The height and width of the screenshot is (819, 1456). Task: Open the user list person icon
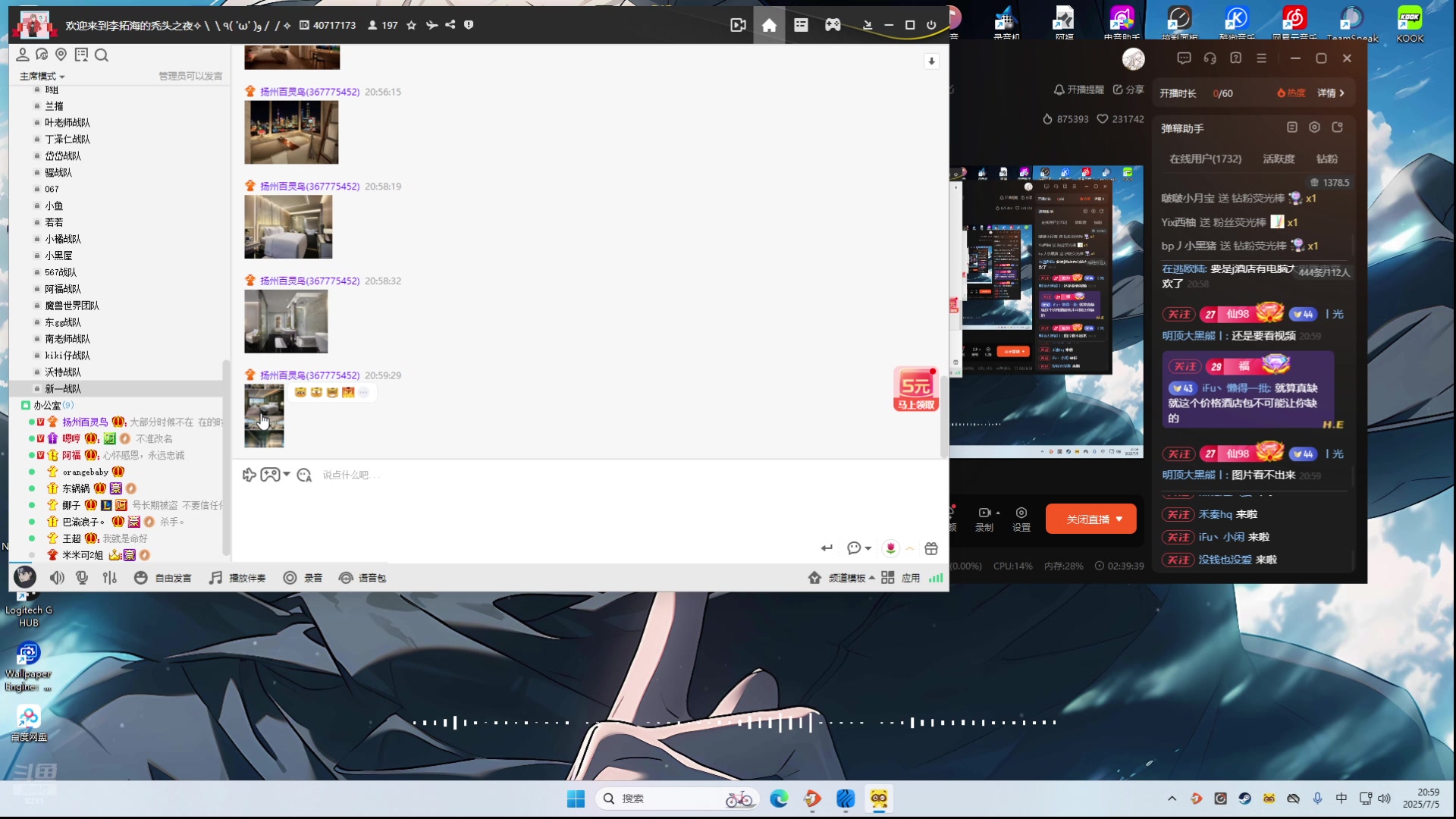pos(23,55)
